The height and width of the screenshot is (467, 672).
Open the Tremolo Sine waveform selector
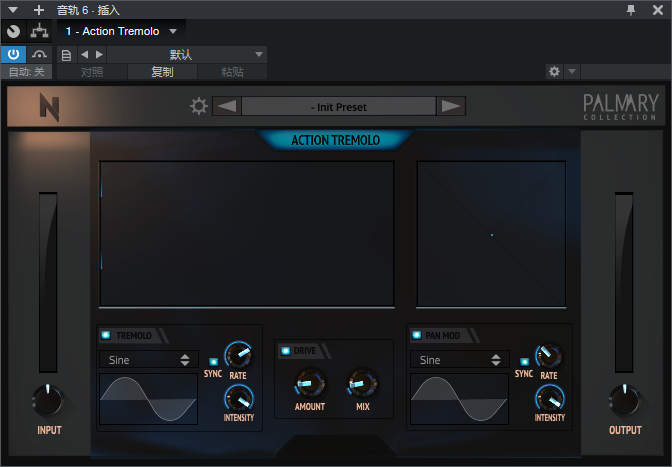tap(149, 360)
